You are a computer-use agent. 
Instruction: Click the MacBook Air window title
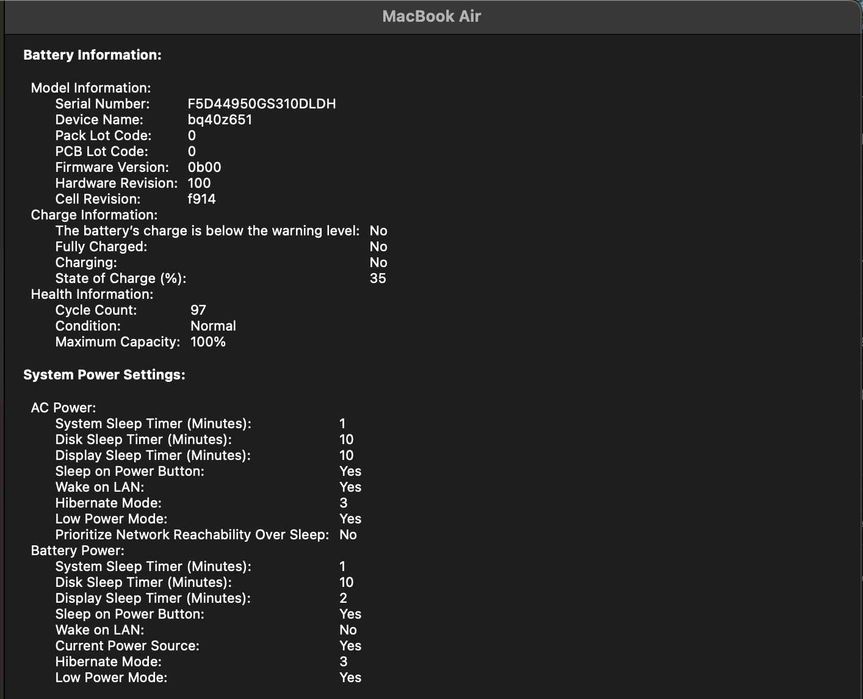(x=432, y=17)
